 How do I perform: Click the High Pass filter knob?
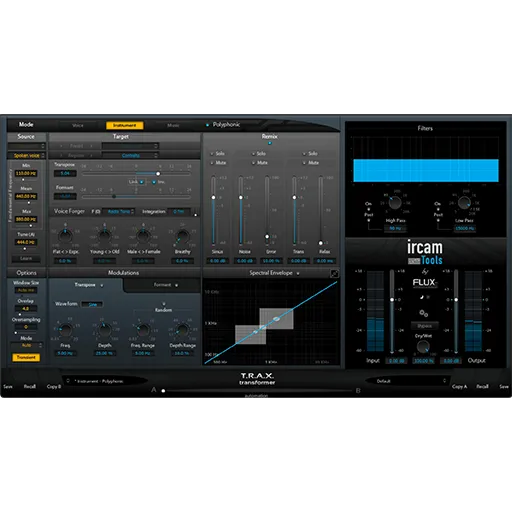pyautogui.click(x=395, y=203)
